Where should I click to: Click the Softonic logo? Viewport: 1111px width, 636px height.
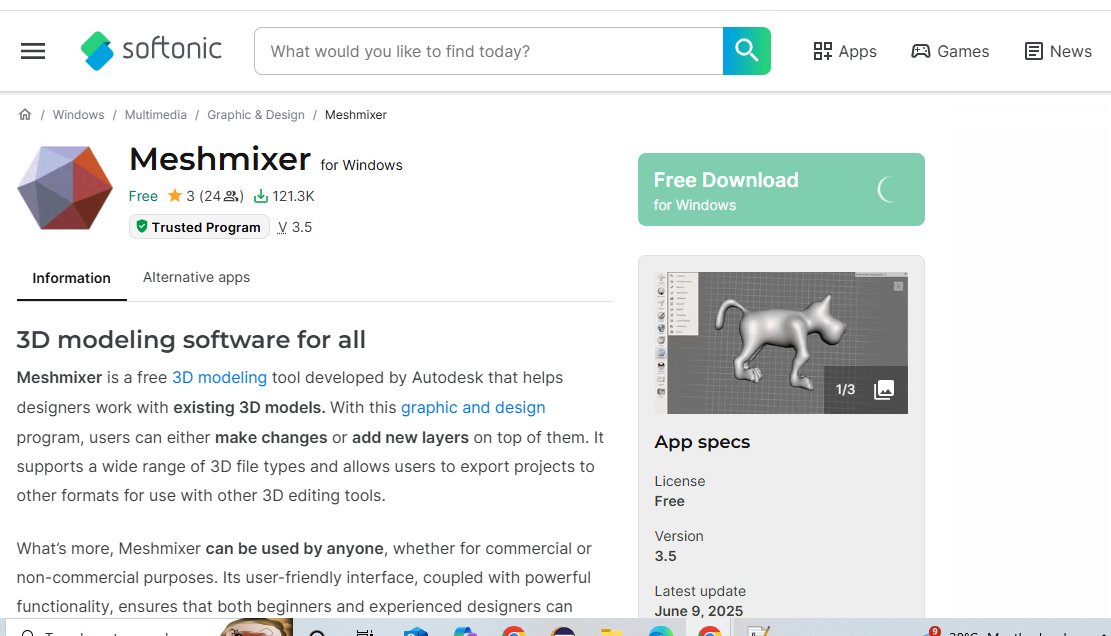pos(152,50)
